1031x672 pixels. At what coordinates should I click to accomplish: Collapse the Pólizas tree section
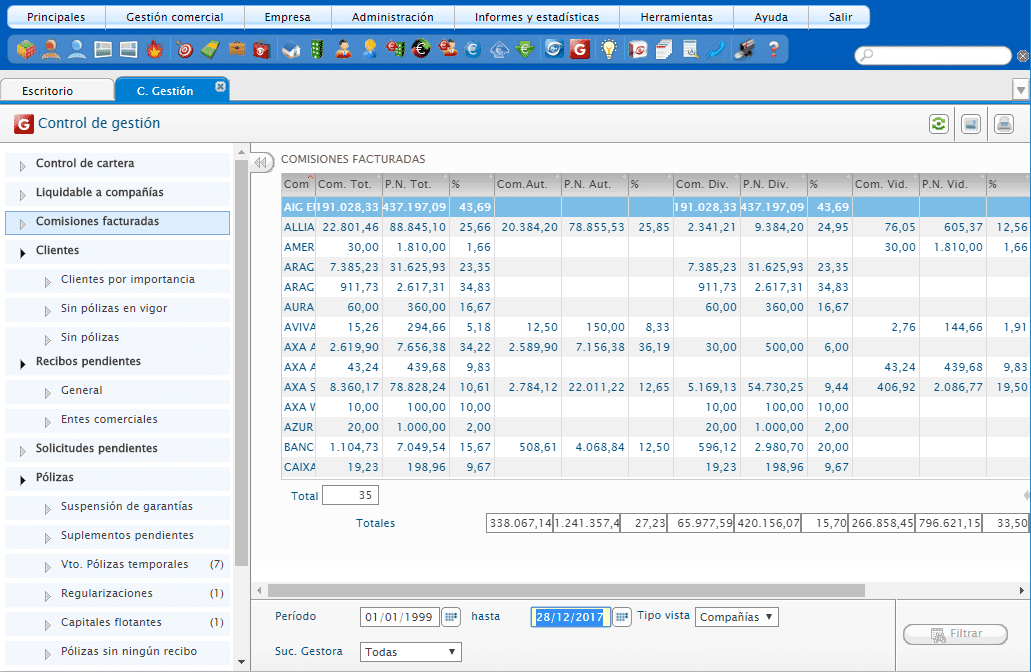pos(23,479)
